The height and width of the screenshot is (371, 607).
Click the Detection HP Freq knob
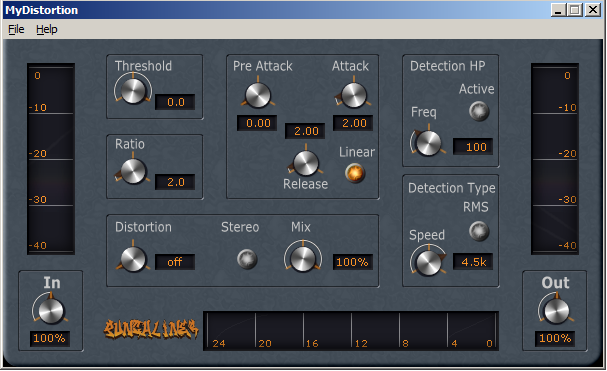point(428,143)
